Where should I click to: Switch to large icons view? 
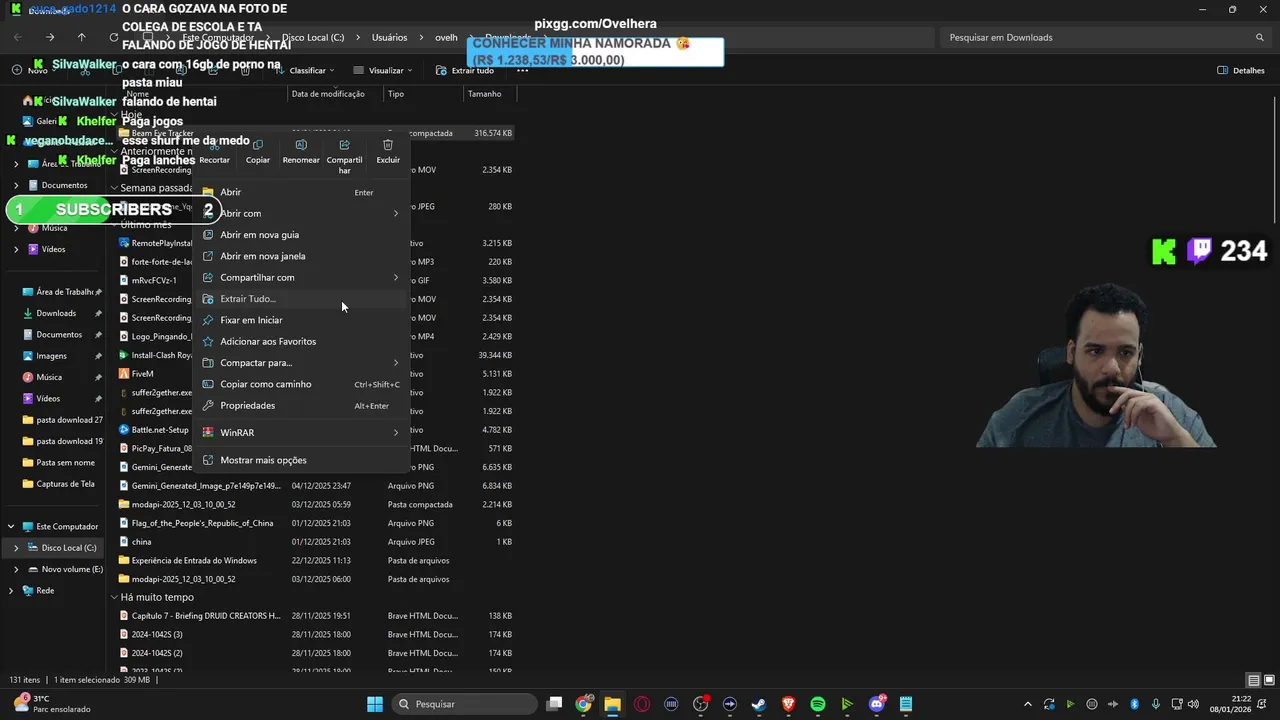[x=1268, y=680]
